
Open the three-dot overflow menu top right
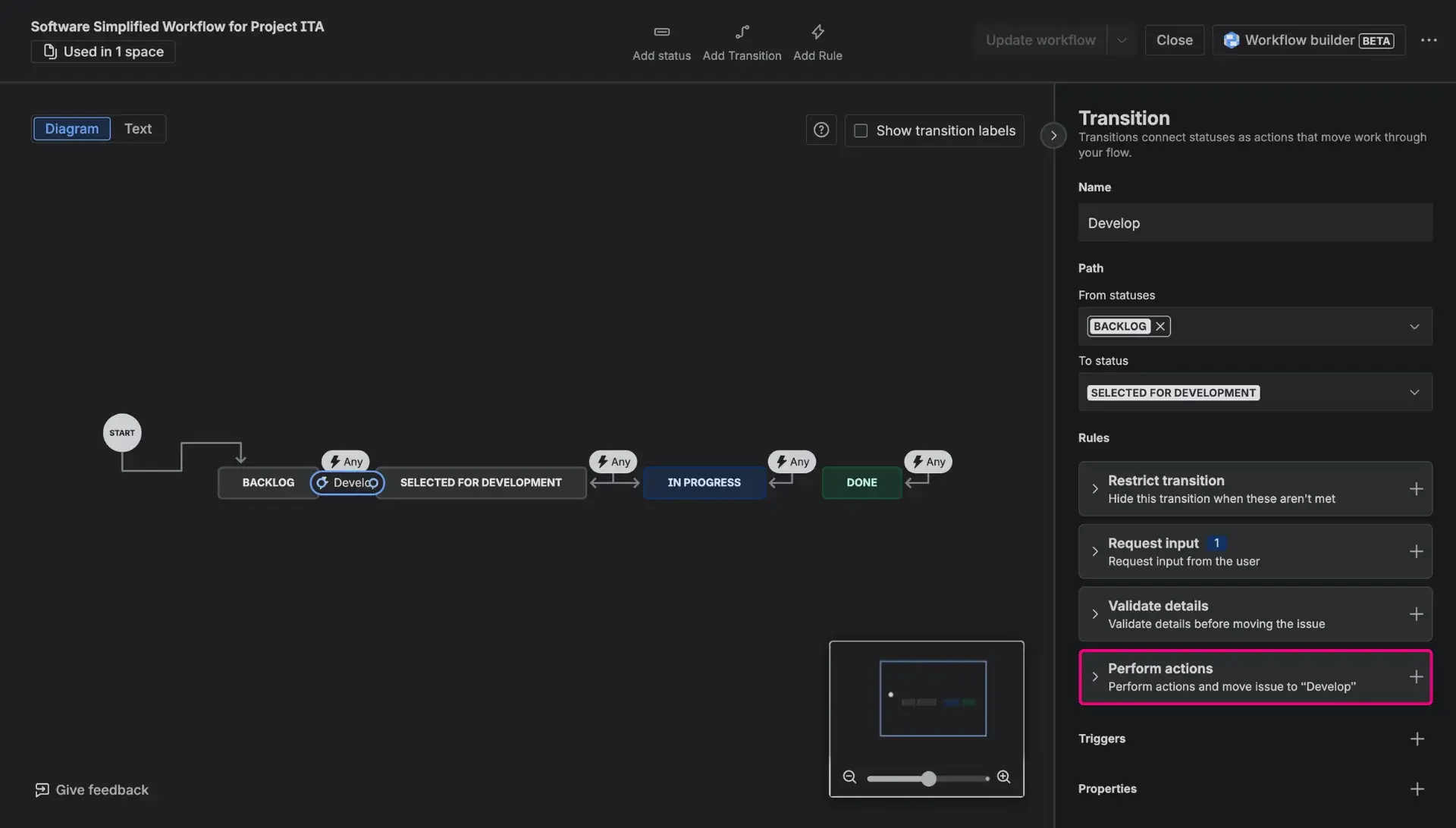1429,40
